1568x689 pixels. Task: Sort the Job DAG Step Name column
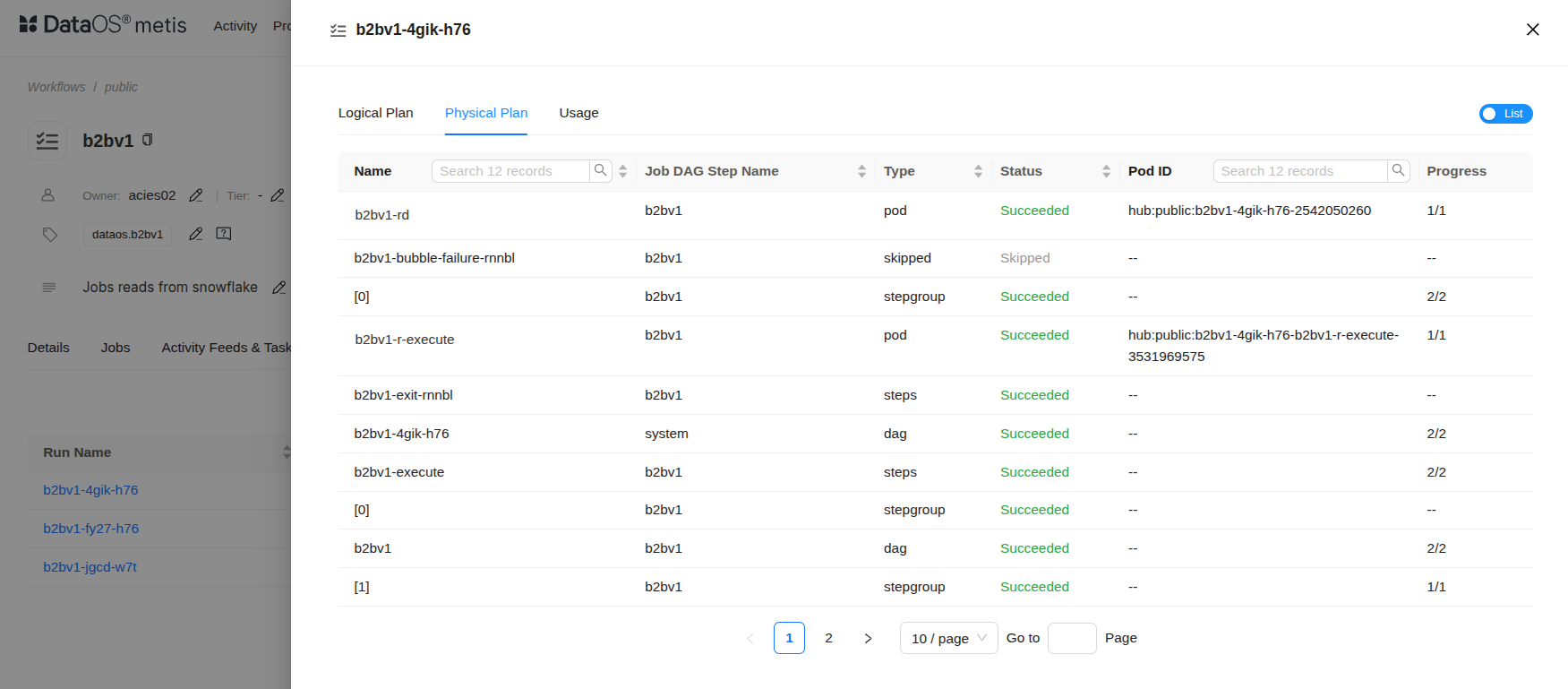861,171
